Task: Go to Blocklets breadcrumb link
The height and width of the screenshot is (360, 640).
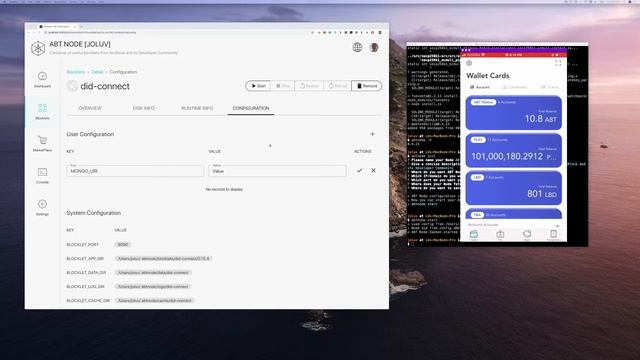Action: (x=76, y=72)
